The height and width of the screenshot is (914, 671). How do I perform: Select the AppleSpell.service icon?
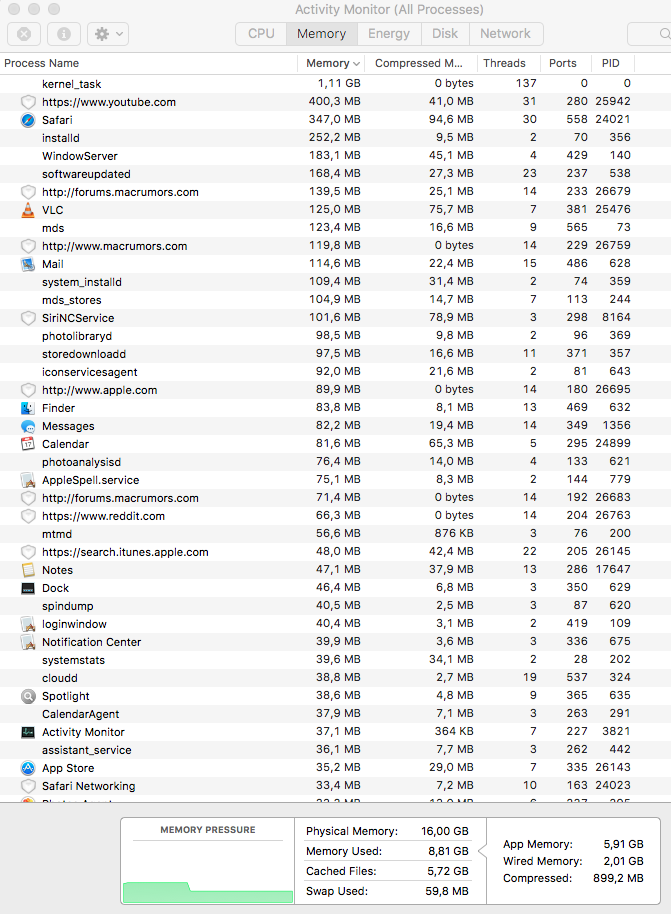pyautogui.click(x=28, y=480)
